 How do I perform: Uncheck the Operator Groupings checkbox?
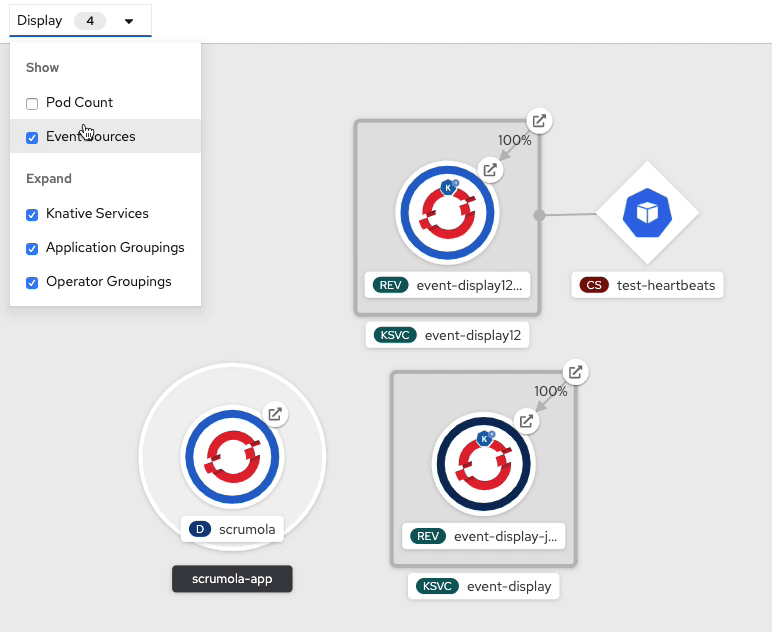[x=32, y=283]
